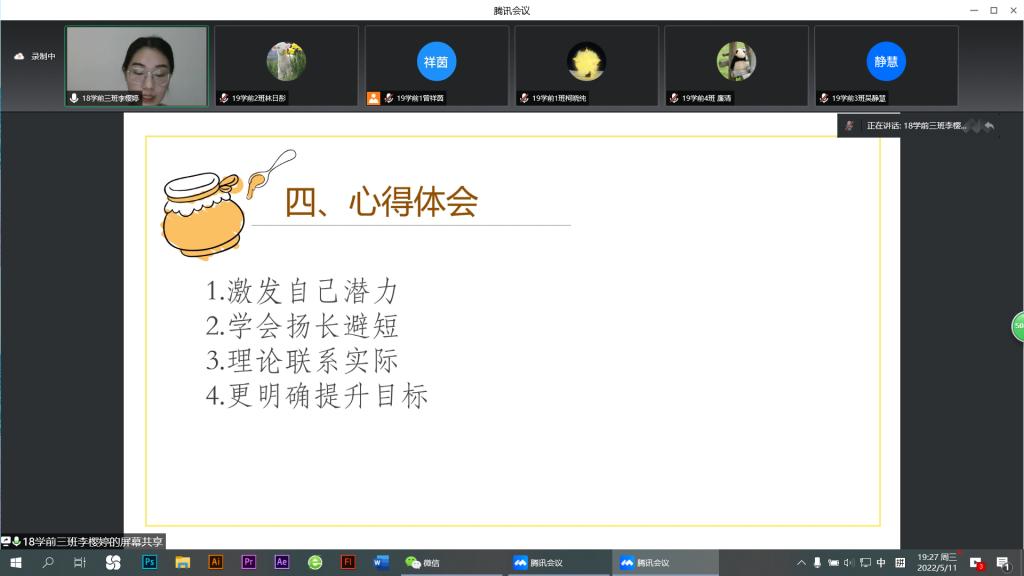Open File Explorer from the taskbar
The height and width of the screenshot is (576, 1024).
coord(183,562)
